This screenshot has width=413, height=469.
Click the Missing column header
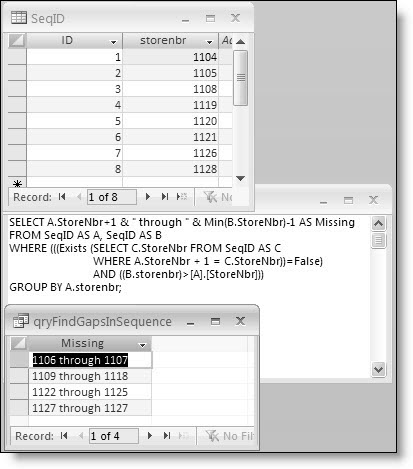[x=90, y=343]
